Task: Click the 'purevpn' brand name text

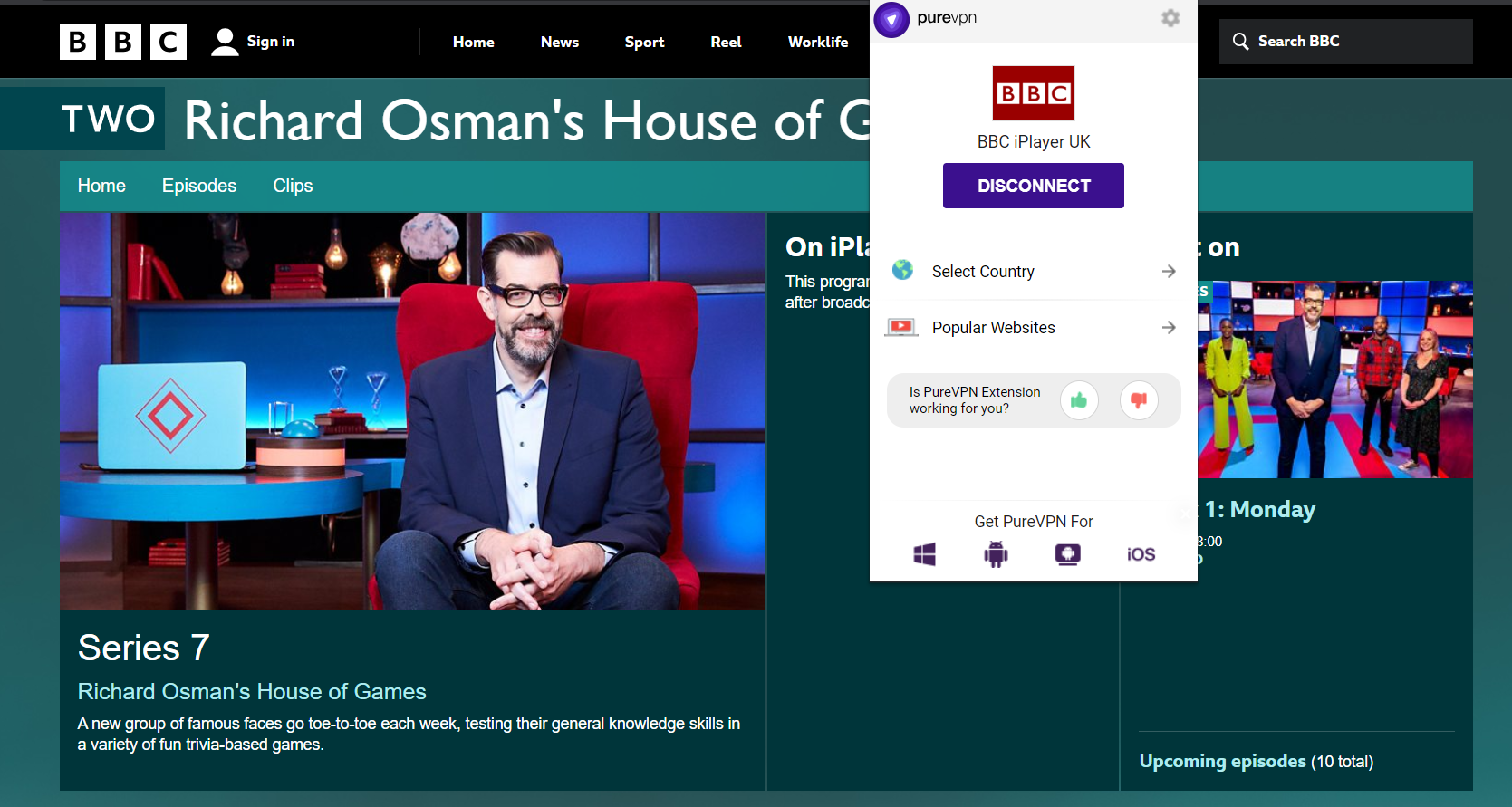Action: (x=947, y=18)
